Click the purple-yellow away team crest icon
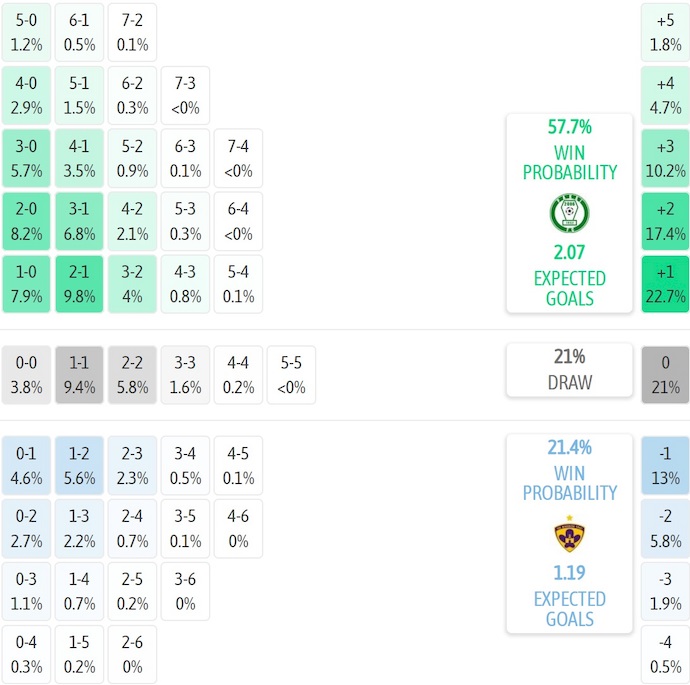 [569, 535]
